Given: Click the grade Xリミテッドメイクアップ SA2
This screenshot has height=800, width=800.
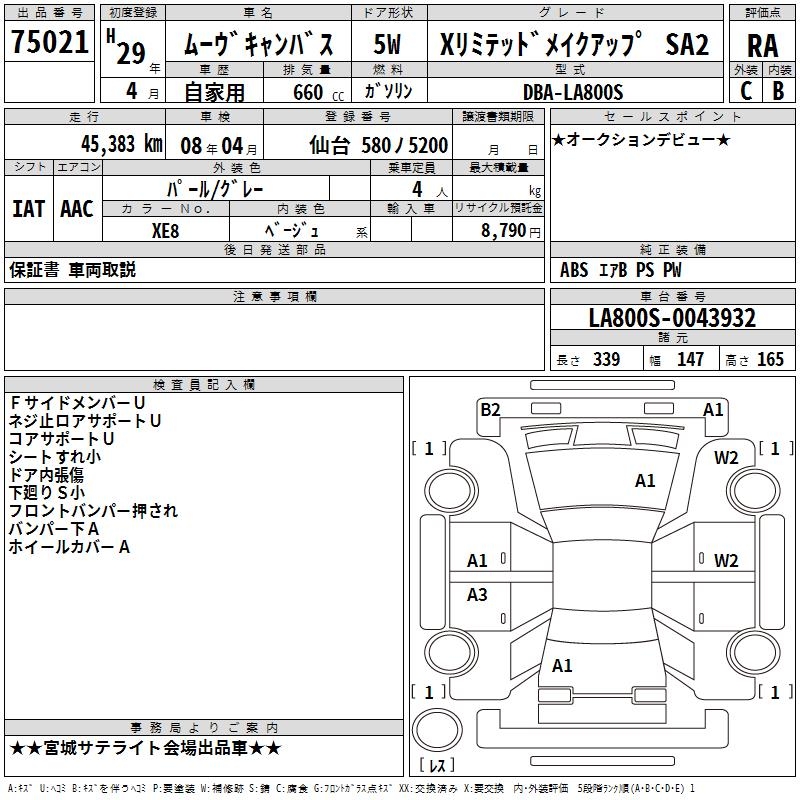Looking at the screenshot, I should (x=574, y=44).
